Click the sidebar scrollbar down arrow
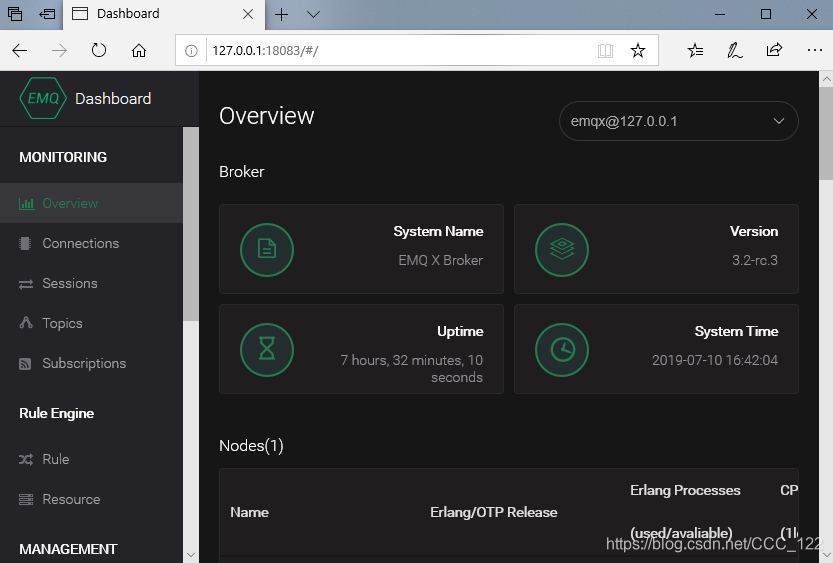The height and width of the screenshot is (563, 833). click(191, 555)
